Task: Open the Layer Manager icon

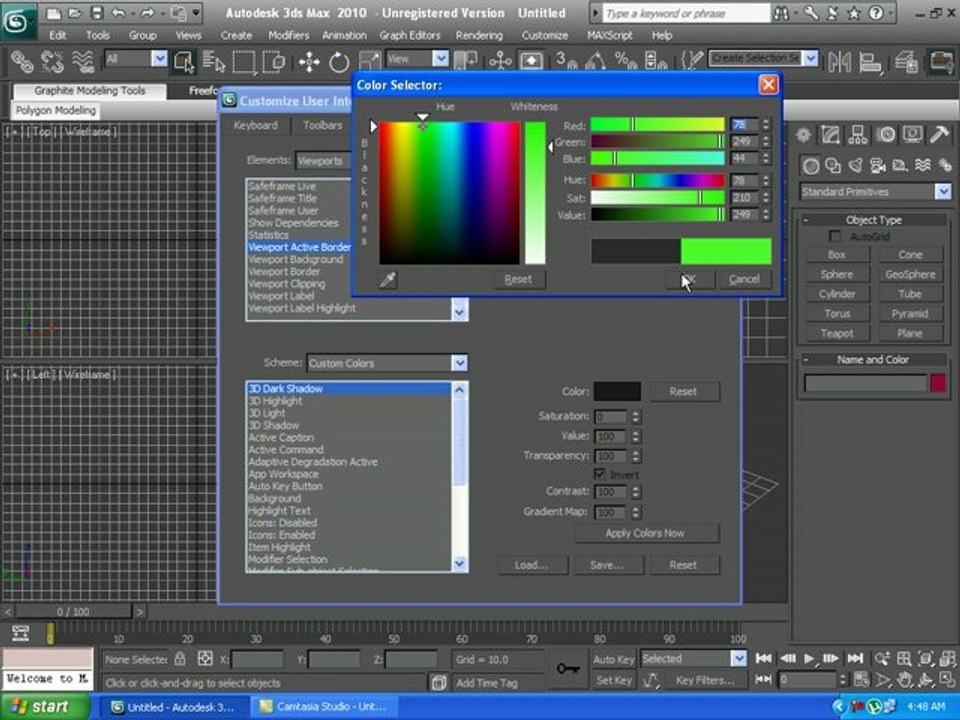Action: click(906, 61)
